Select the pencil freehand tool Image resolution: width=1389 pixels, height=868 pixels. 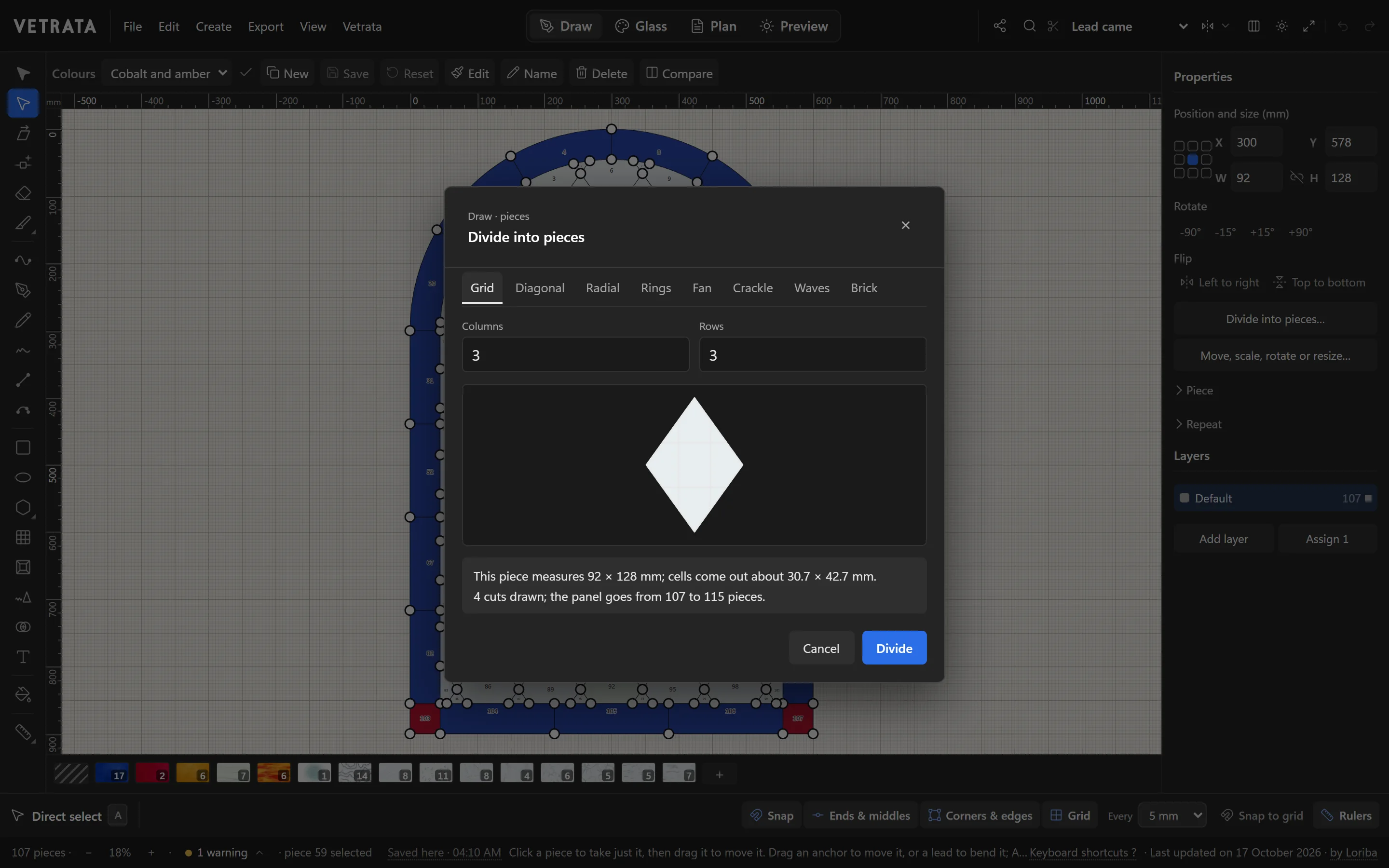click(x=23, y=320)
